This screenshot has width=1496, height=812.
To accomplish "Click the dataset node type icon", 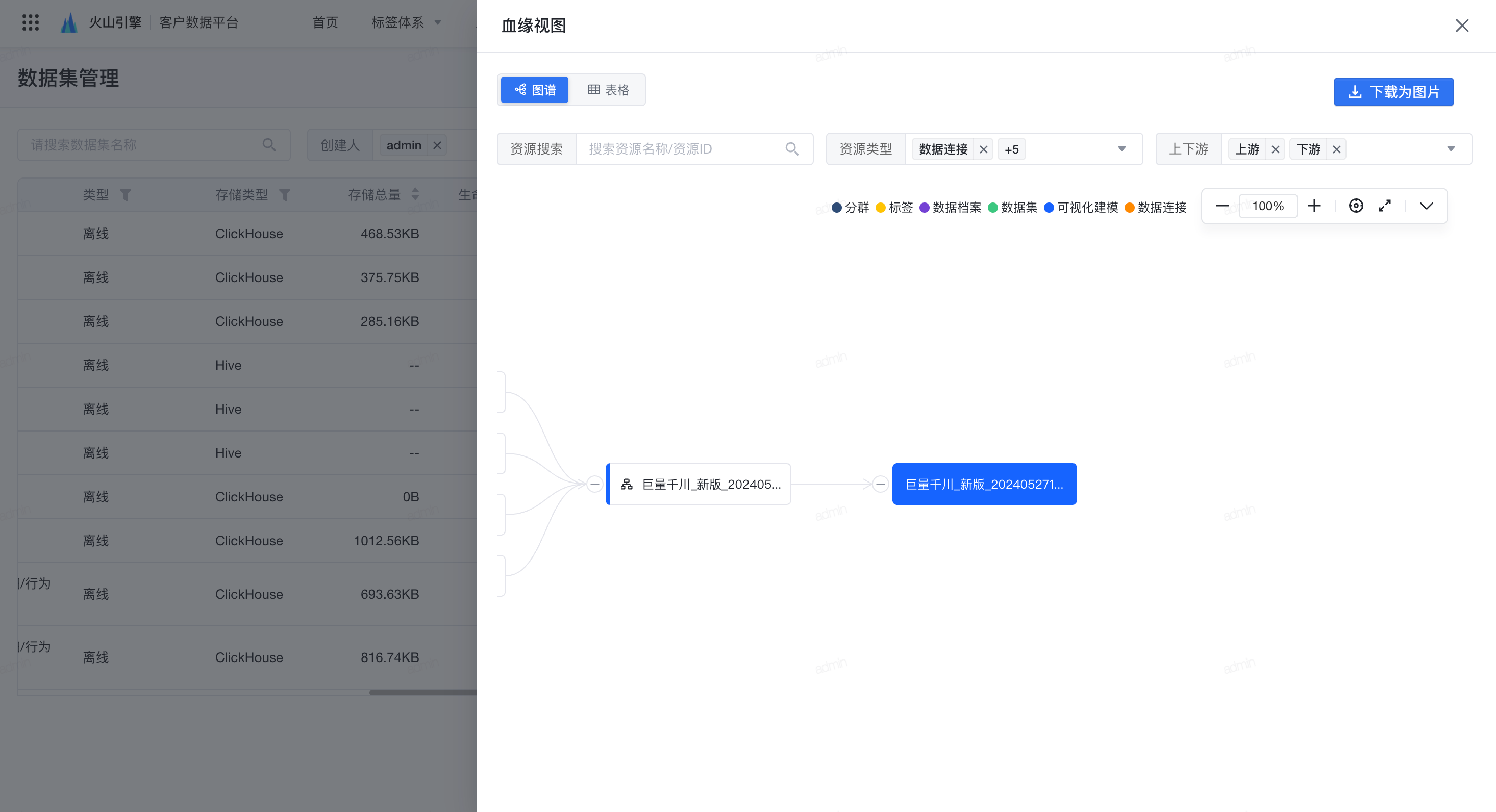I will click(x=626, y=484).
